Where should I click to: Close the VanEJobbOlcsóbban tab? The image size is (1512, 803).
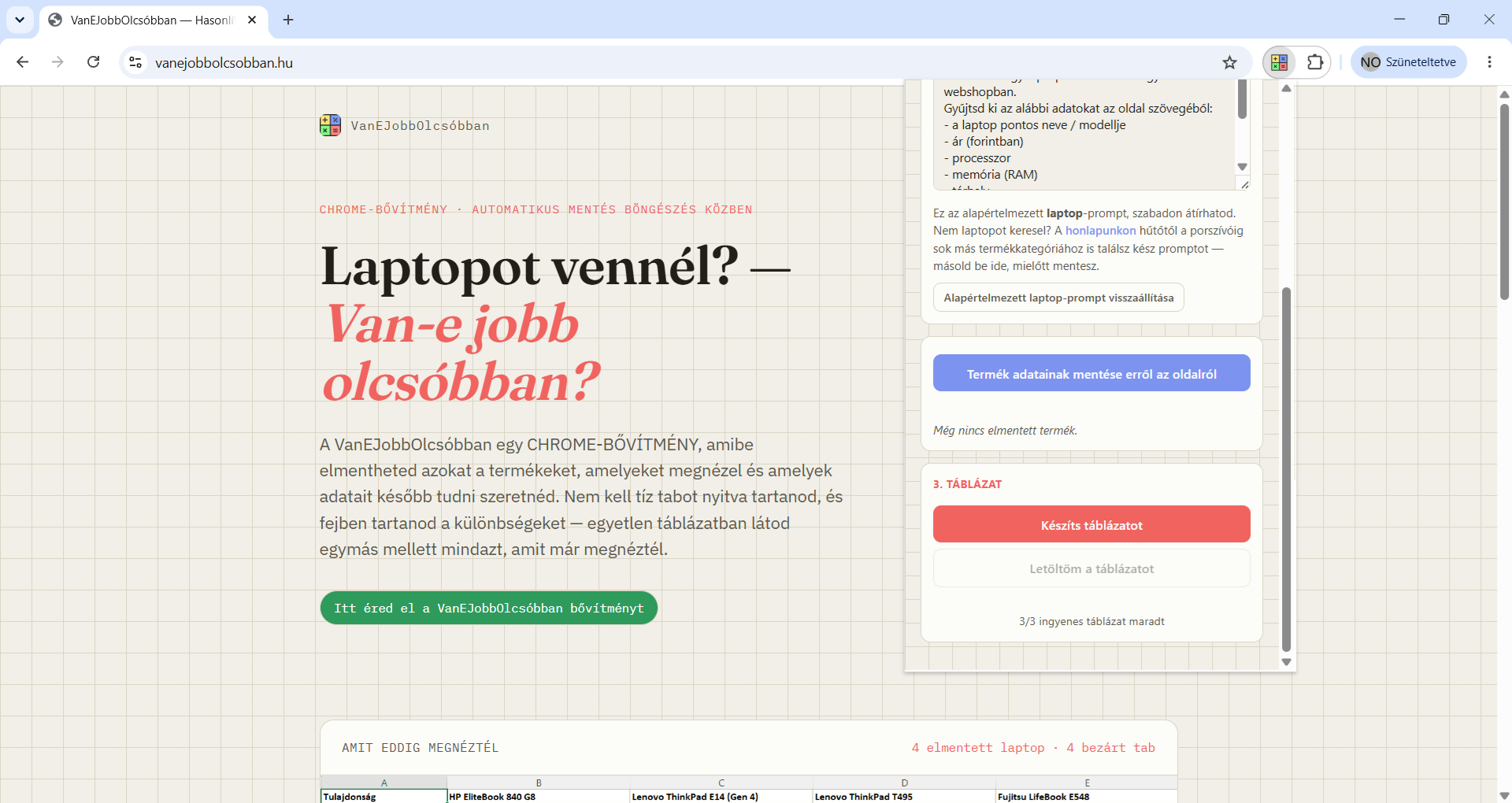[252, 20]
